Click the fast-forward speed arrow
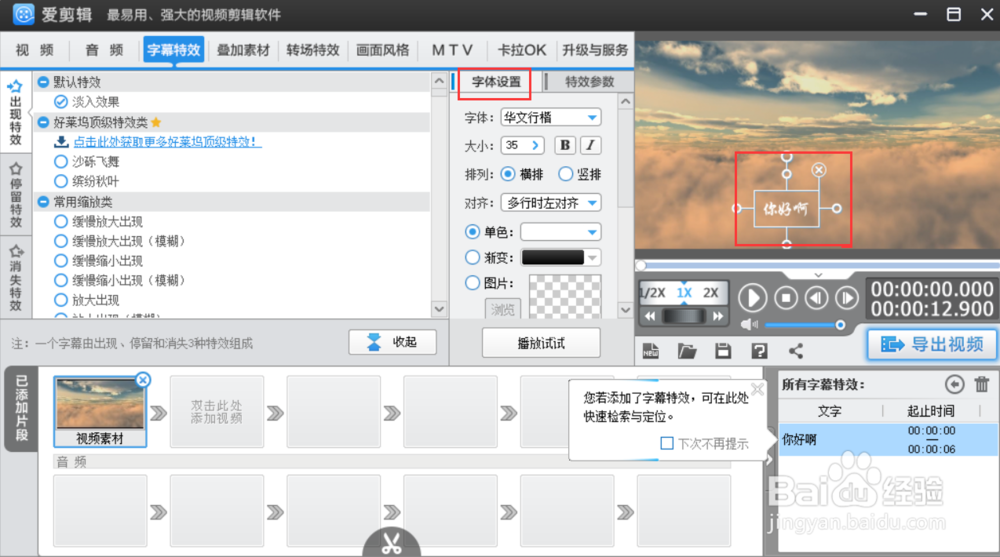The height and width of the screenshot is (557, 1000). pos(718,316)
